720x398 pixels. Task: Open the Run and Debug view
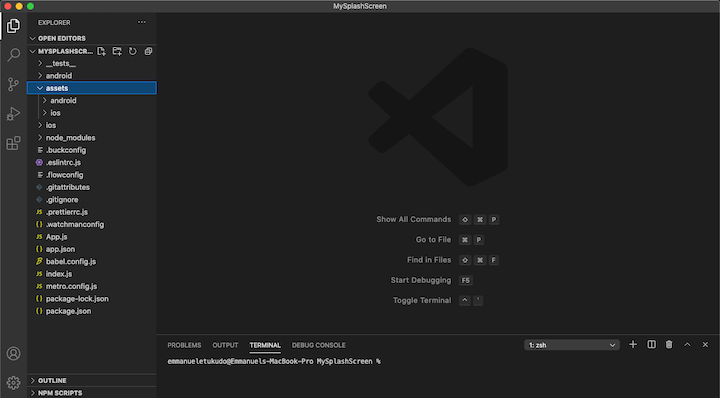13,113
